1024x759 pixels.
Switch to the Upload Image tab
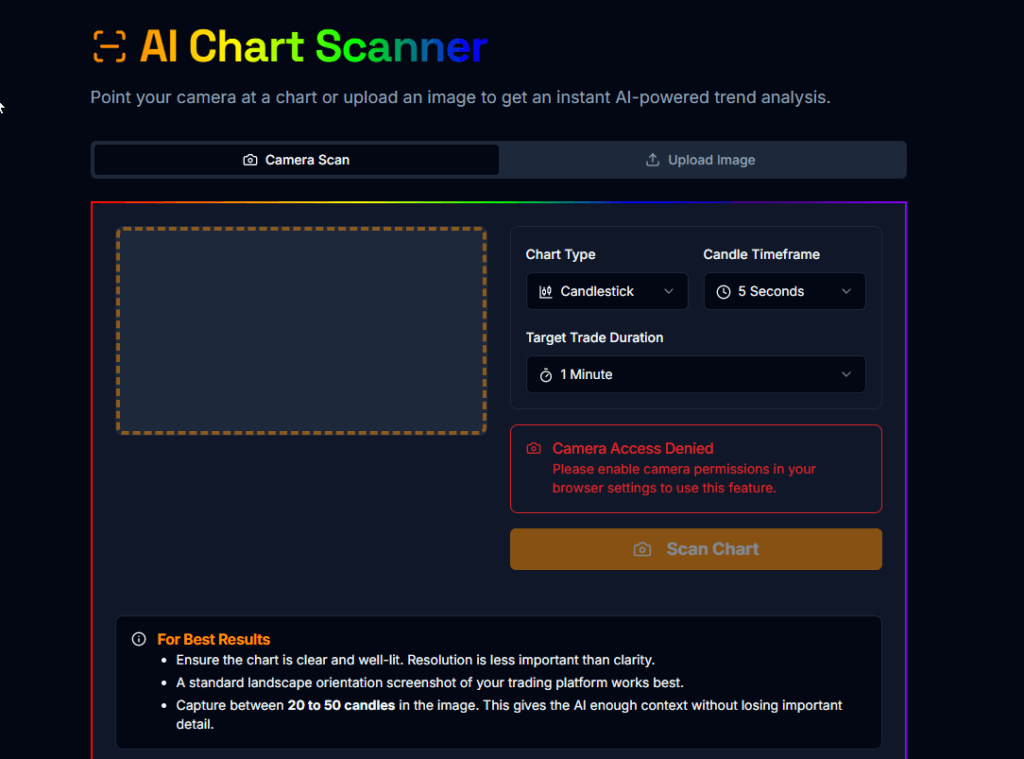(x=702, y=159)
